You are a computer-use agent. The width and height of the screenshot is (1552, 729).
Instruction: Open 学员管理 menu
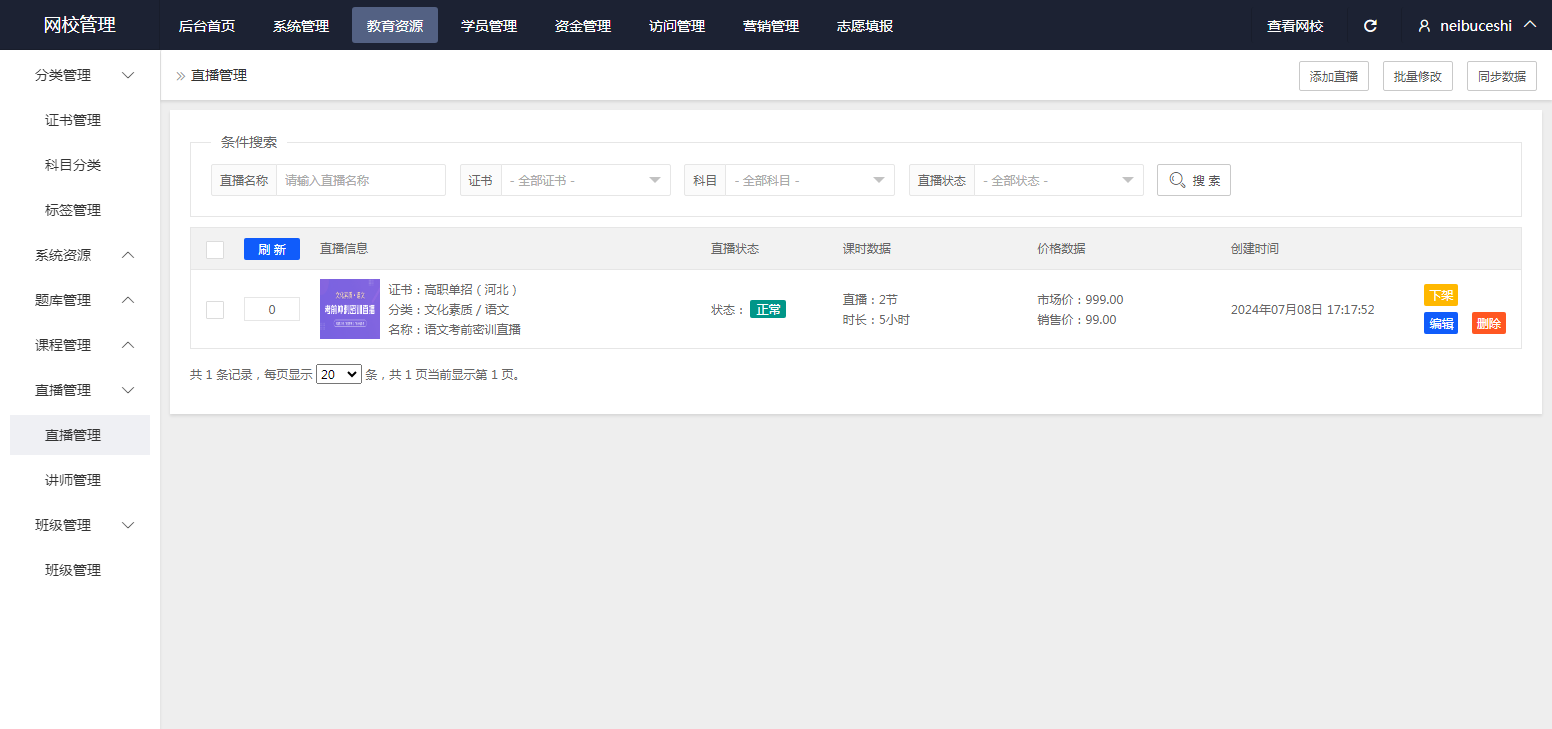[489, 26]
